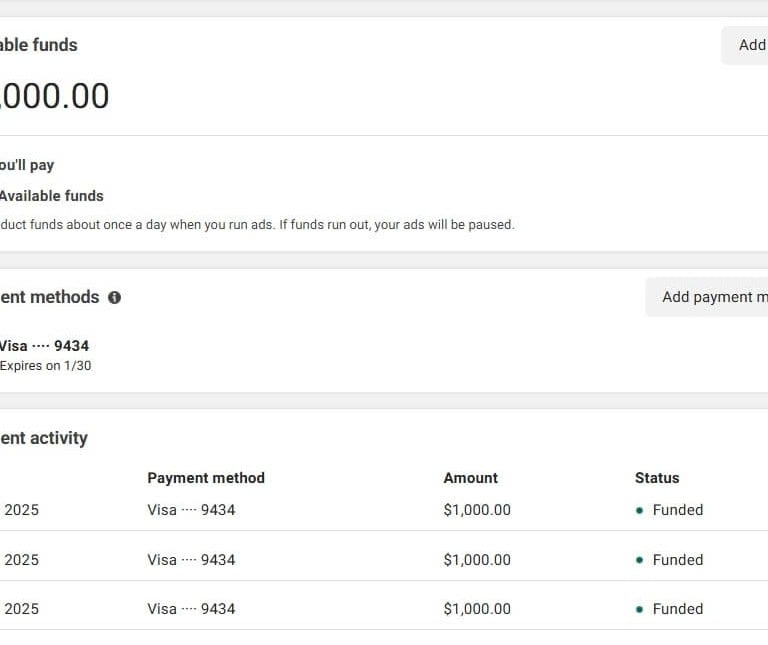This screenshot has width=768, height=645.
Task: Click the Amount column header
Action: (x=470, y=478)
